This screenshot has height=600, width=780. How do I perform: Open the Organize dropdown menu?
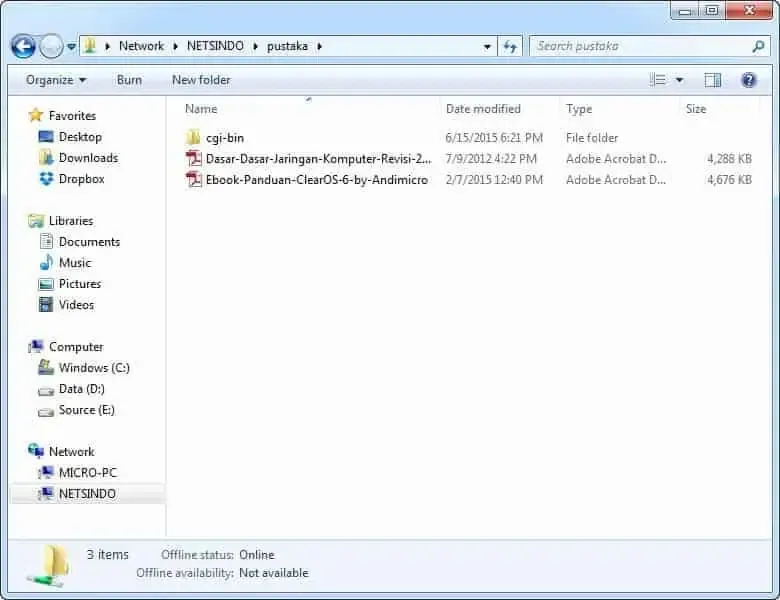[x=56, y=80]
